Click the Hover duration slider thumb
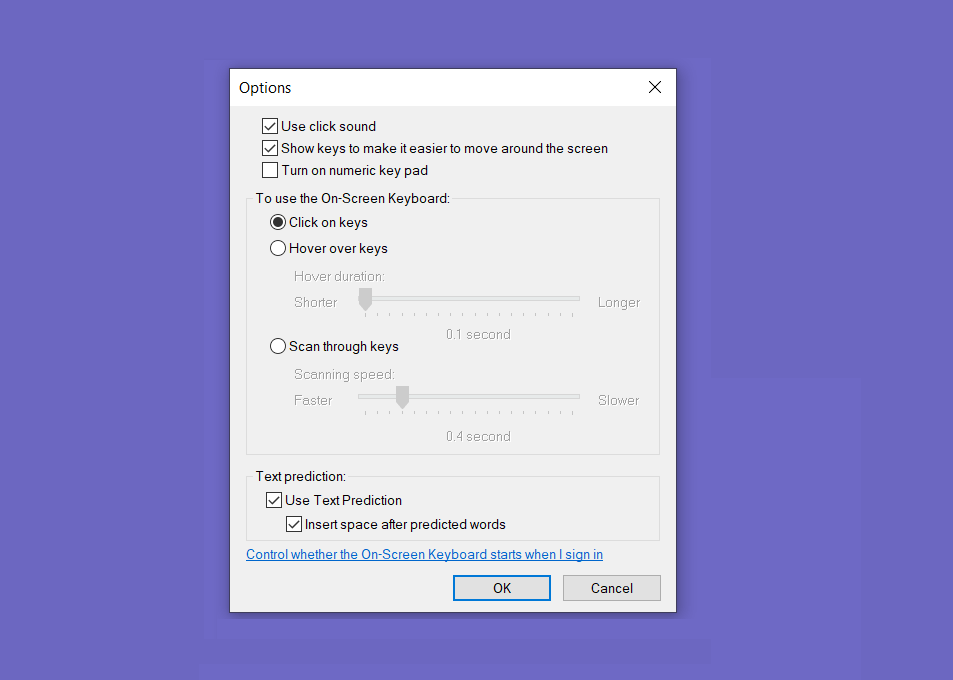 click(x=365, y=299)
